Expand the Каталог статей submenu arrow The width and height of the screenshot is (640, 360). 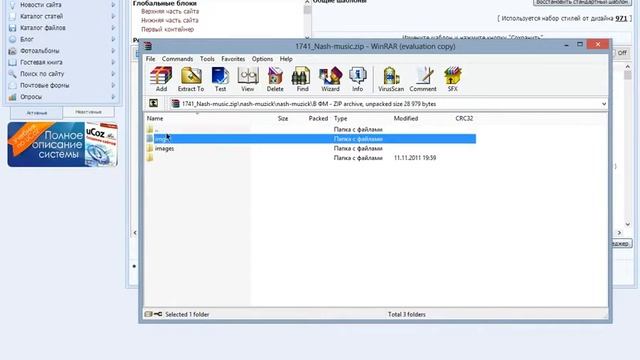click(113, 16)
